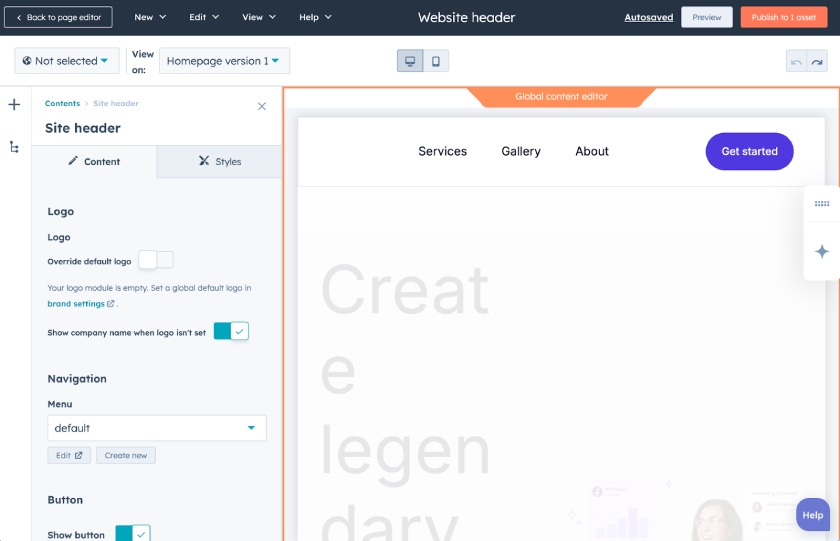Click the Website header title
Viewport: 840px width, 541px height.
pyautogui.click(x=467, y=17)
